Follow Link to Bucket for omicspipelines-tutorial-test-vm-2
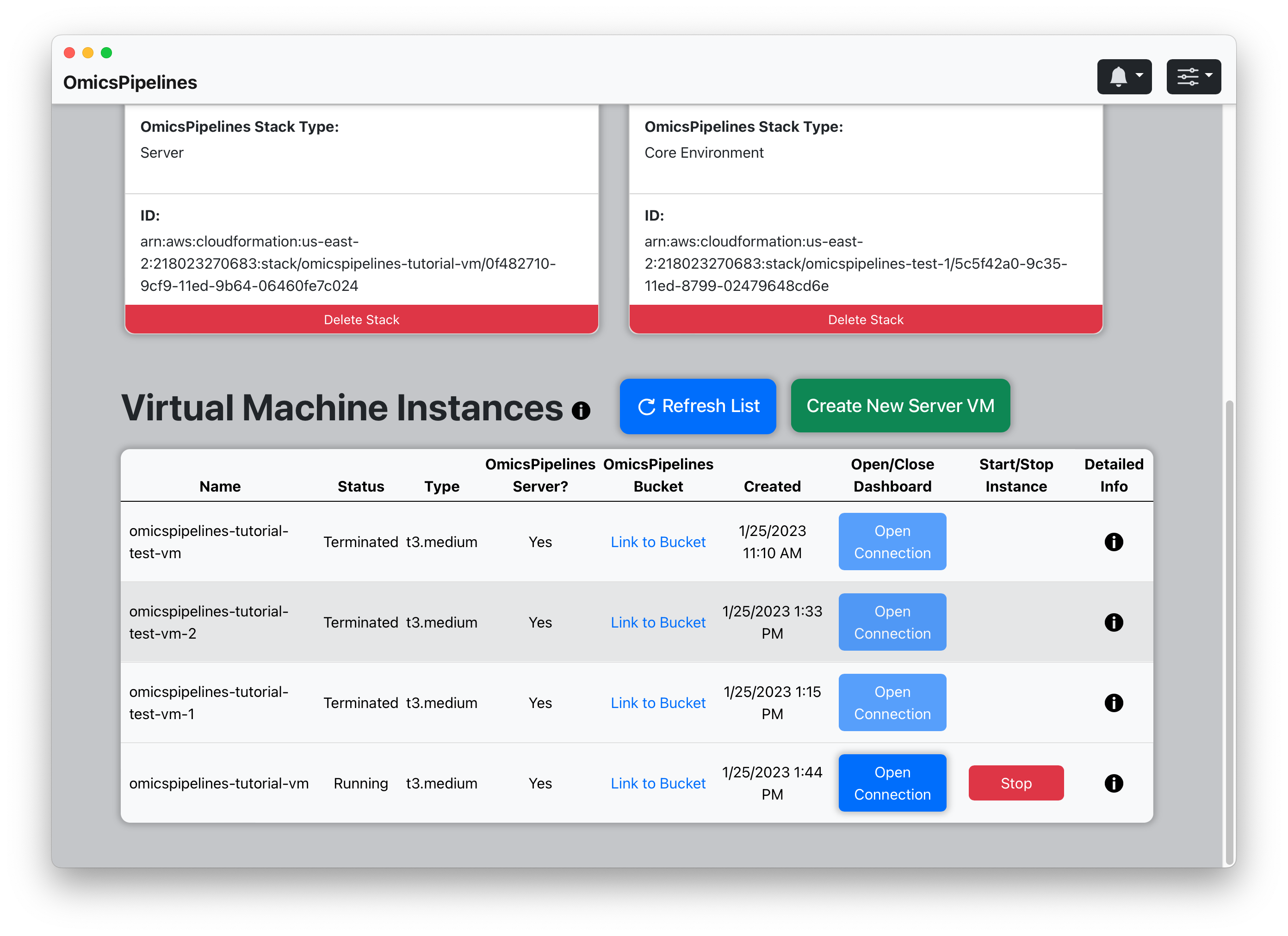 (x=658, y=622)
